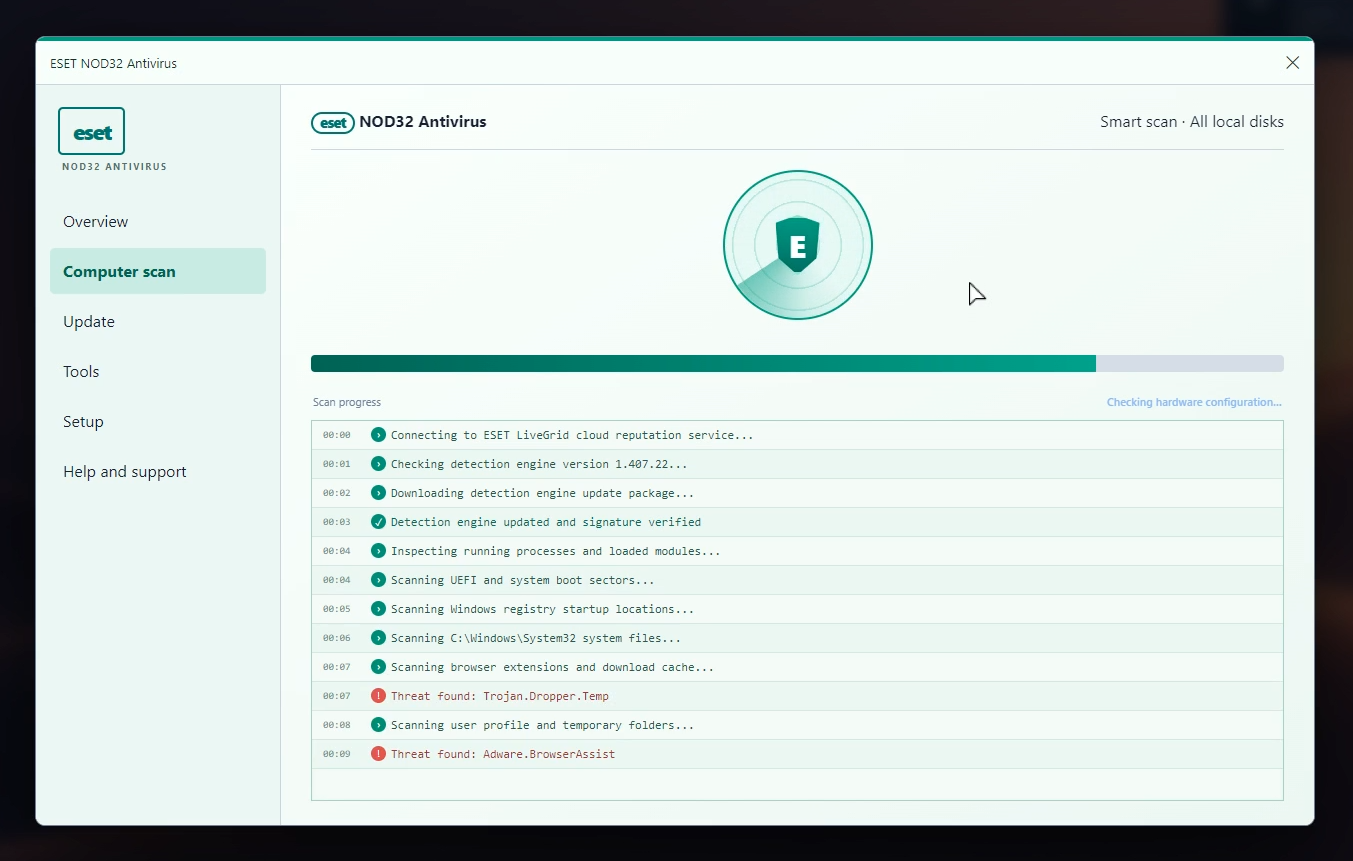Open the Overview section
The height and width of the screenshot is (861, 1353).
click(158, 222)
